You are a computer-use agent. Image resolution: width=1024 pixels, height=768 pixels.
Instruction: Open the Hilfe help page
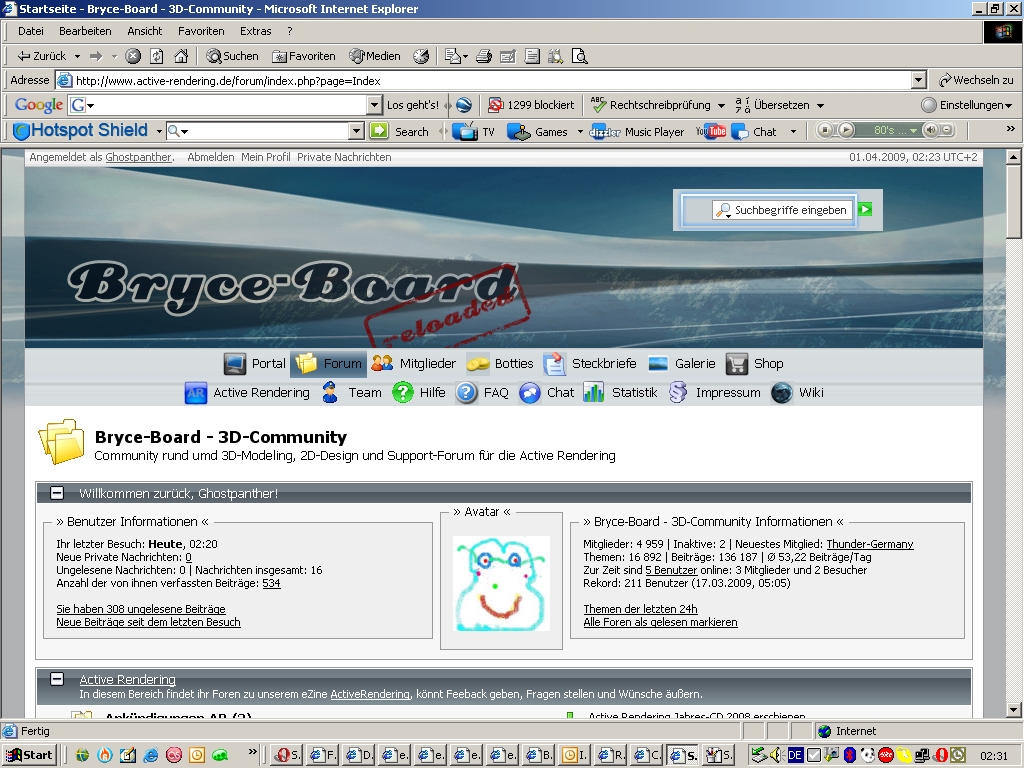(419, 392)
